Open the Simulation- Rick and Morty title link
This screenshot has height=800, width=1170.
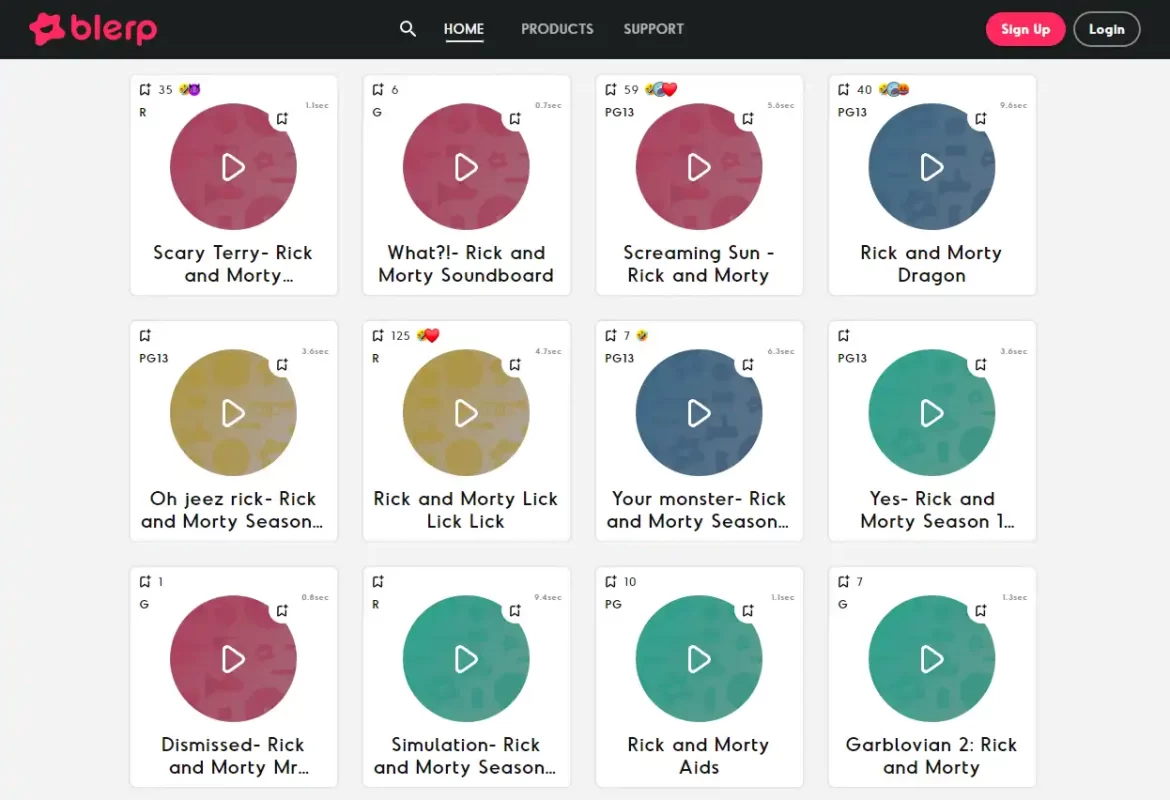[466, 756]
